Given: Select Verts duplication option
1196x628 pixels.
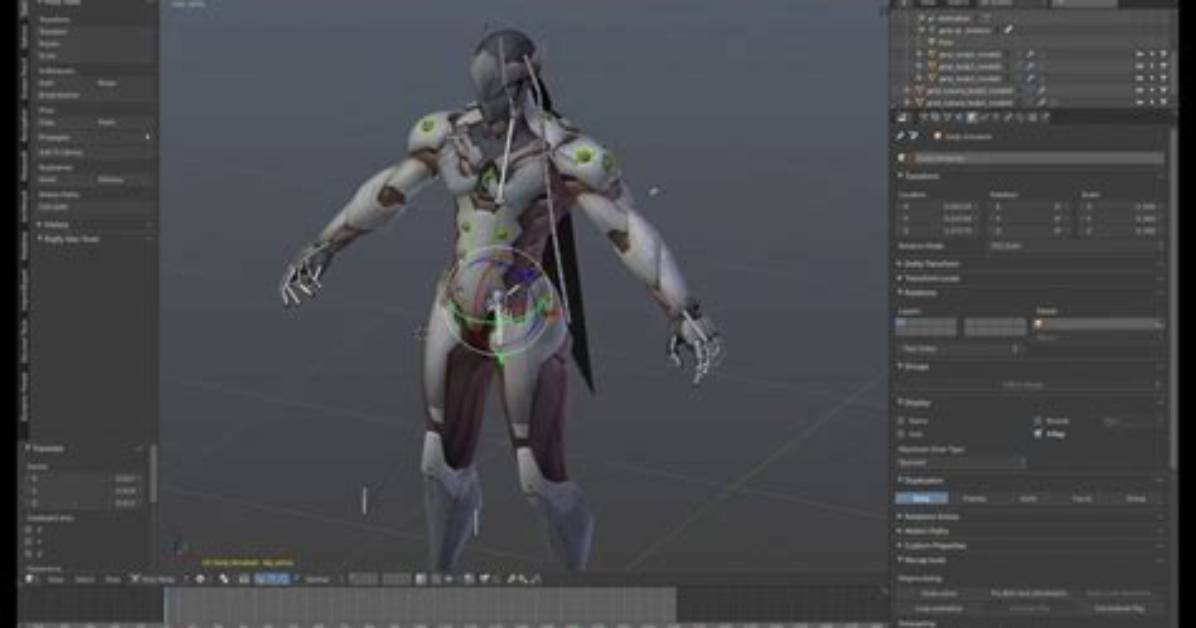Looking at the screenshot, I should 1028,498.
